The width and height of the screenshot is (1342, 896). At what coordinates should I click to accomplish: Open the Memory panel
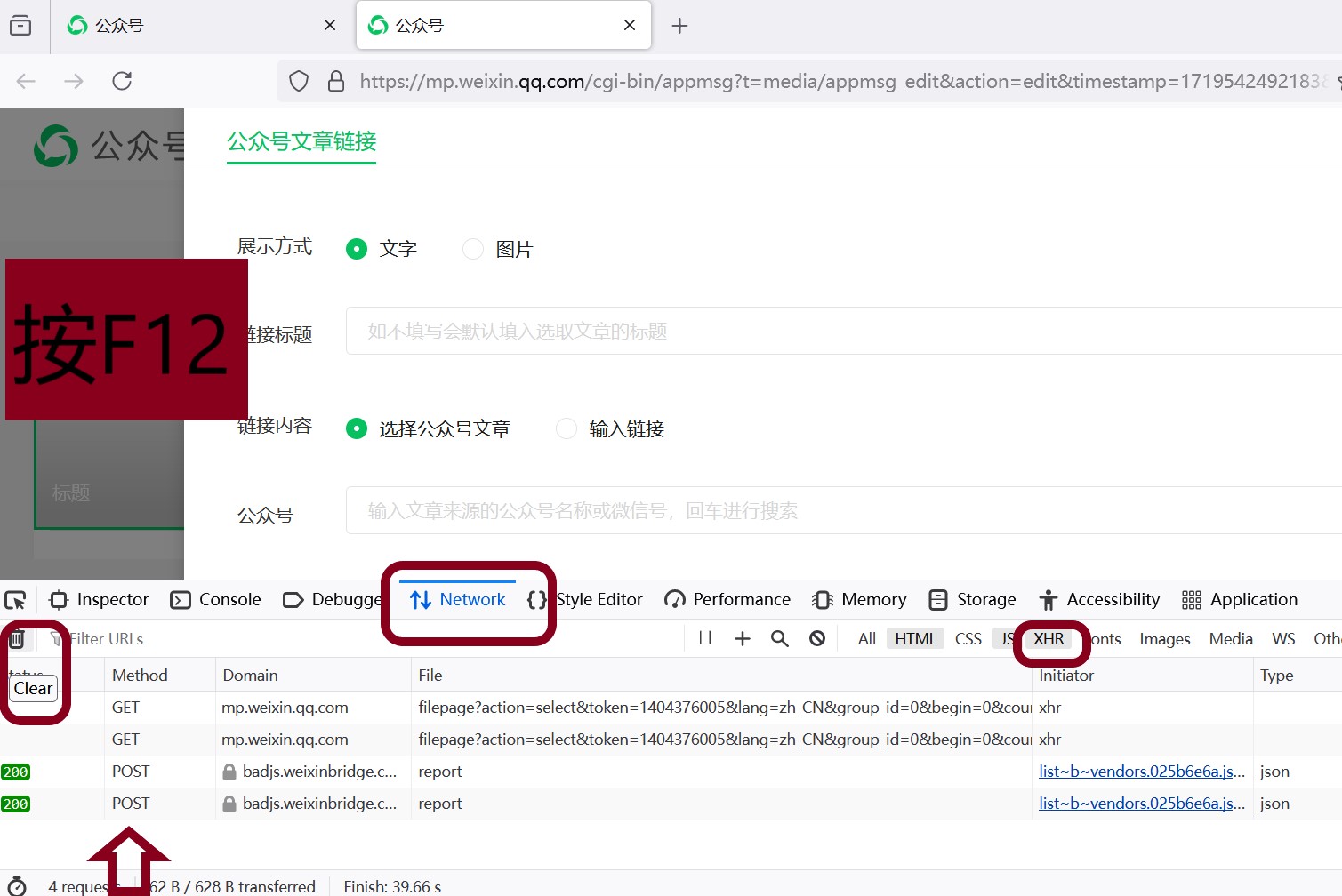860,600
